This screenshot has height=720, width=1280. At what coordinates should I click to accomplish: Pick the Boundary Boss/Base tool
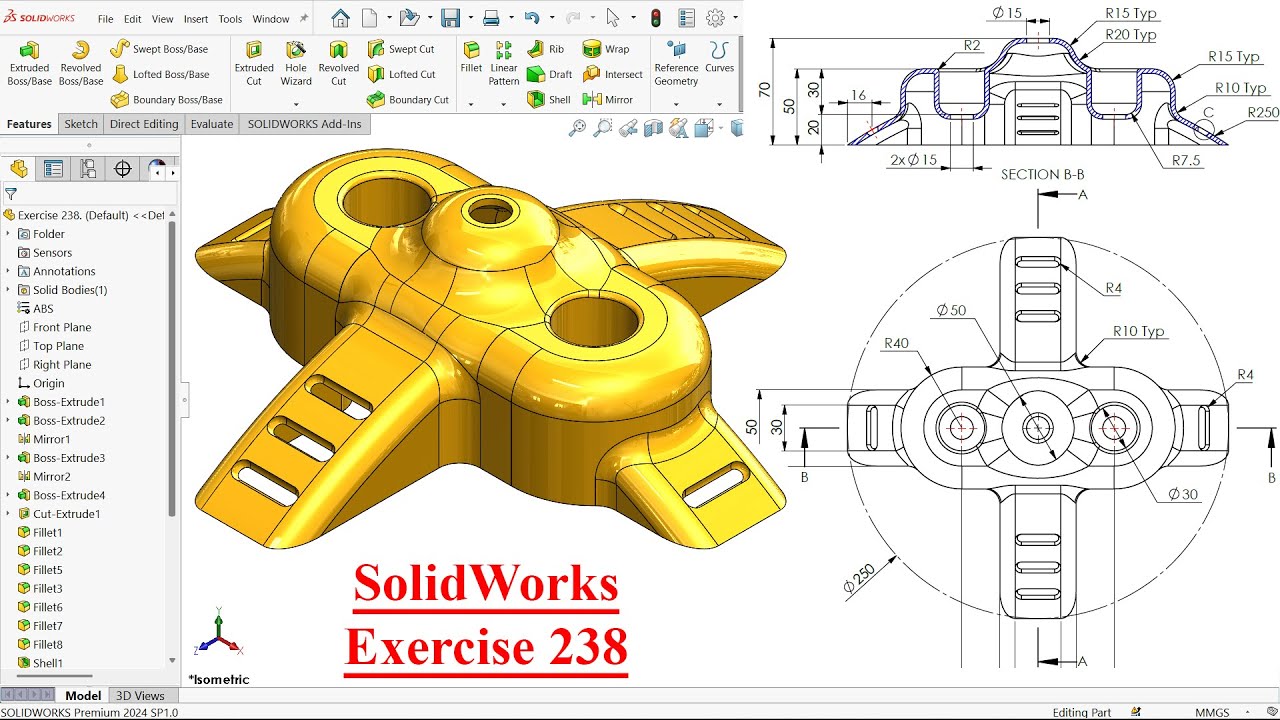pyautogui.click(x=166, y=100)
